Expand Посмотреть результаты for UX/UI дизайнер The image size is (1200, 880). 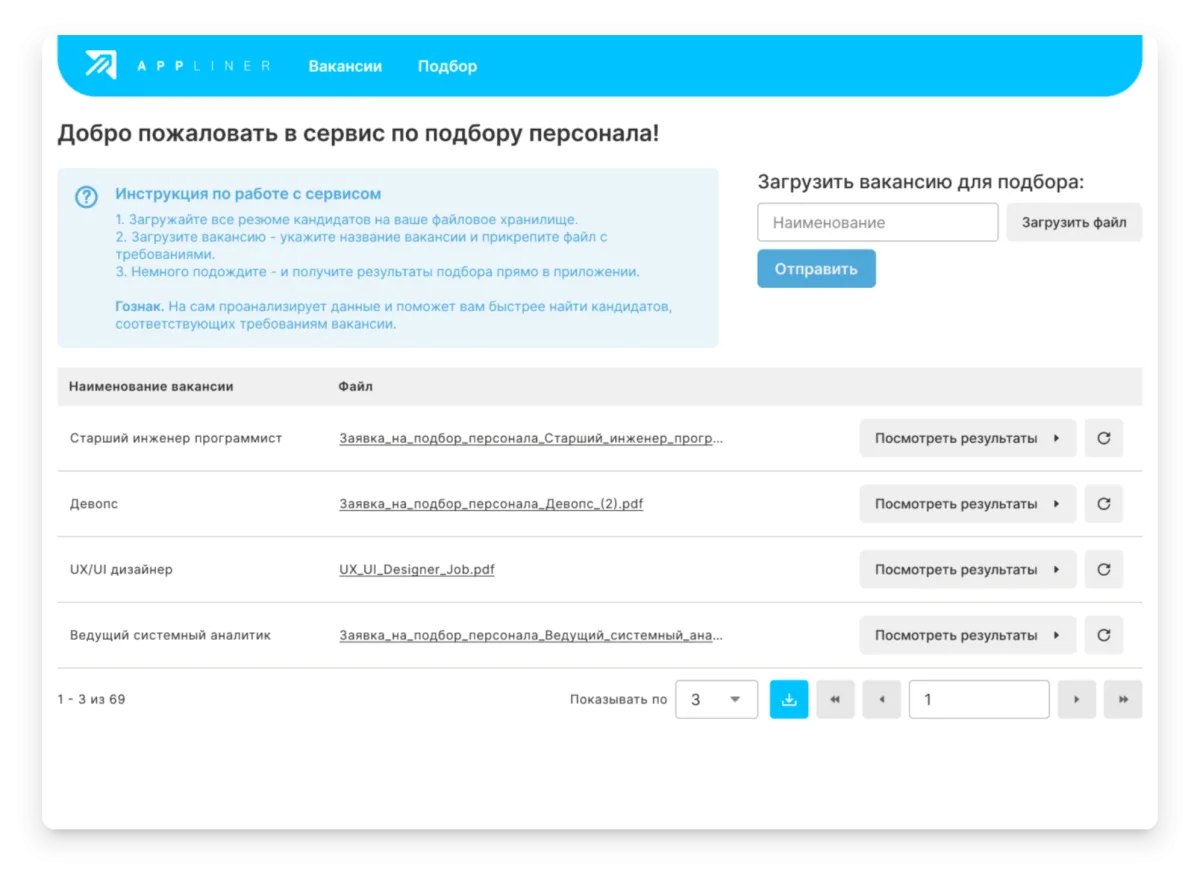pyautogui.click(x=967, y=569)
